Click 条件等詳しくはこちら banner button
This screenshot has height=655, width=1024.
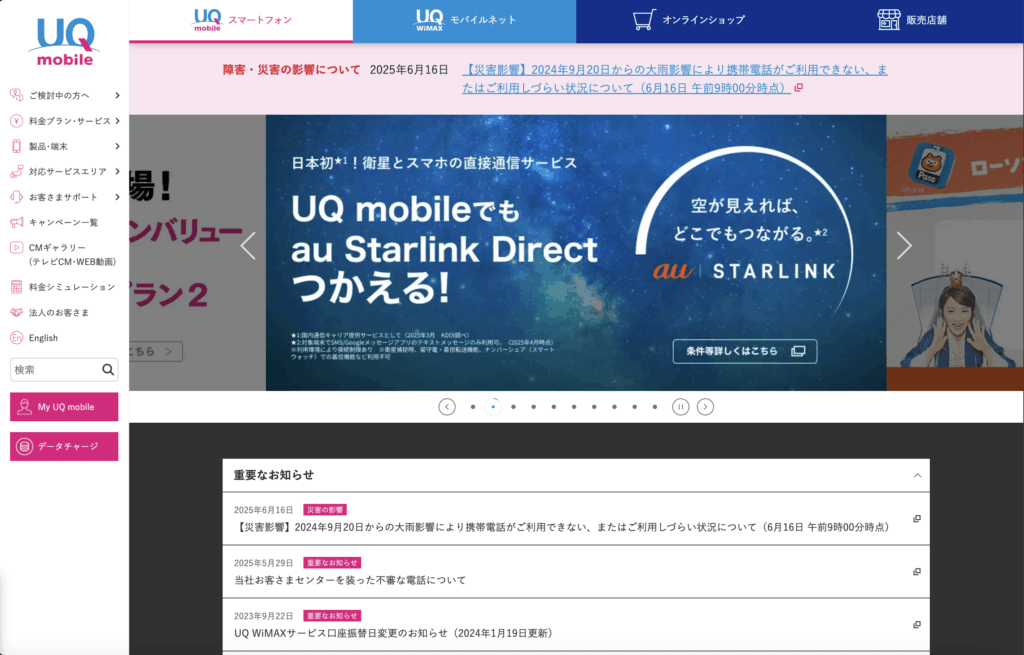coord(745,351)
